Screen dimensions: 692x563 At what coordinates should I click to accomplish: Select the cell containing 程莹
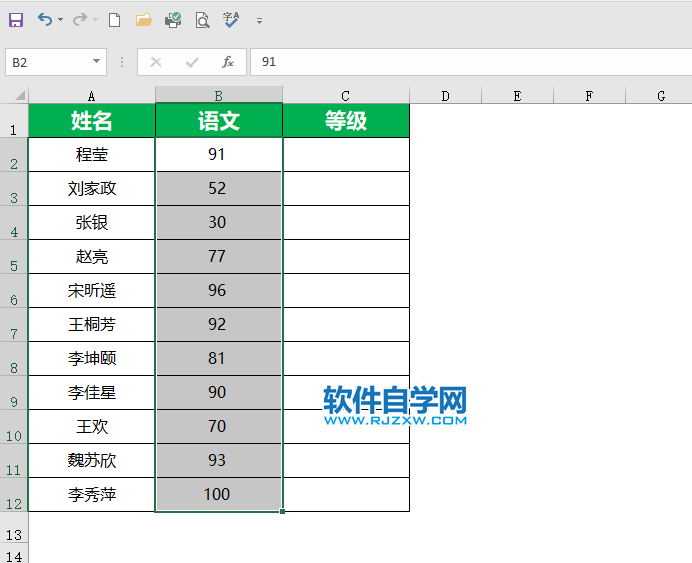[x=92, y=154]
